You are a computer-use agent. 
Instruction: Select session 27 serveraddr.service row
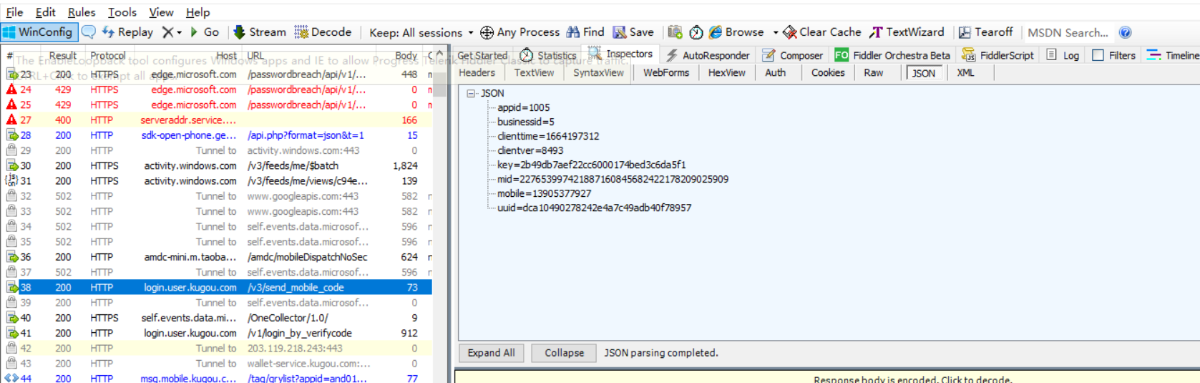(x=217, y=120)
